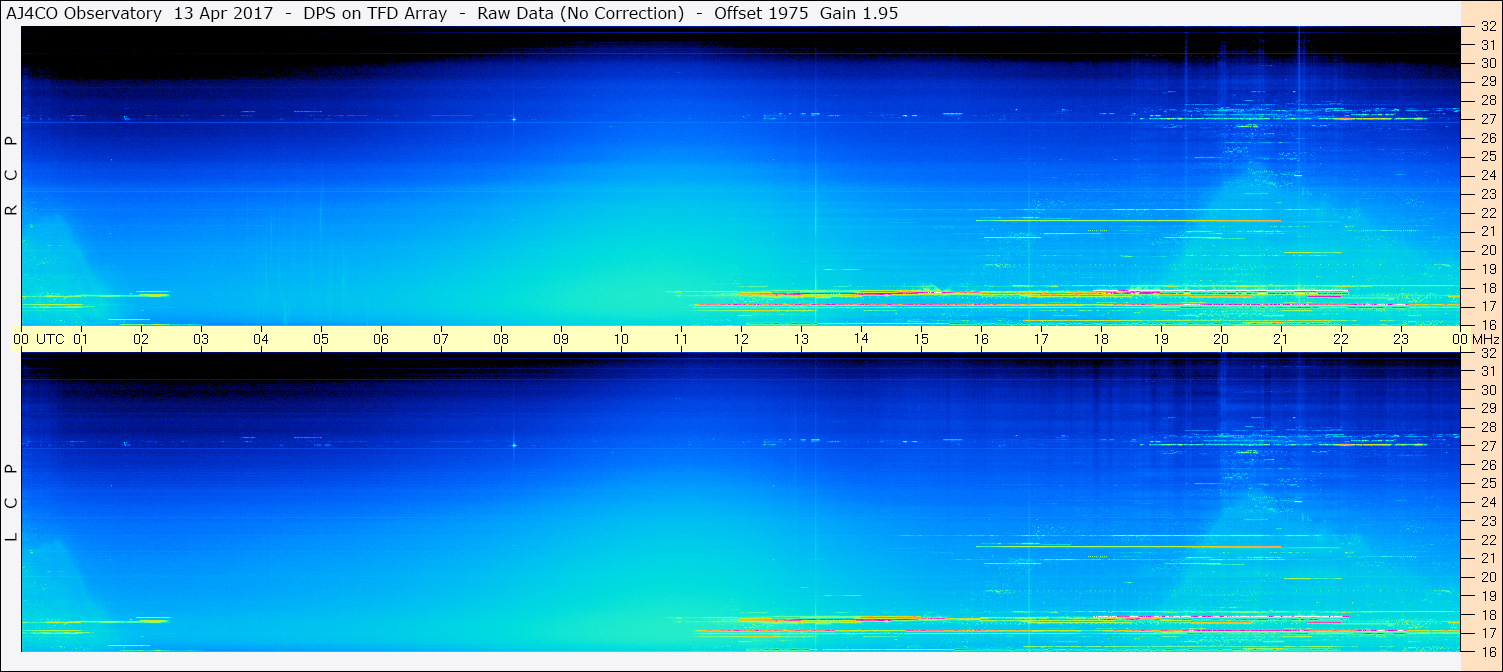Jump to the 01 hour time marker
The width and height of the screenshot is (1503, 672).
(x=81, y=339)
